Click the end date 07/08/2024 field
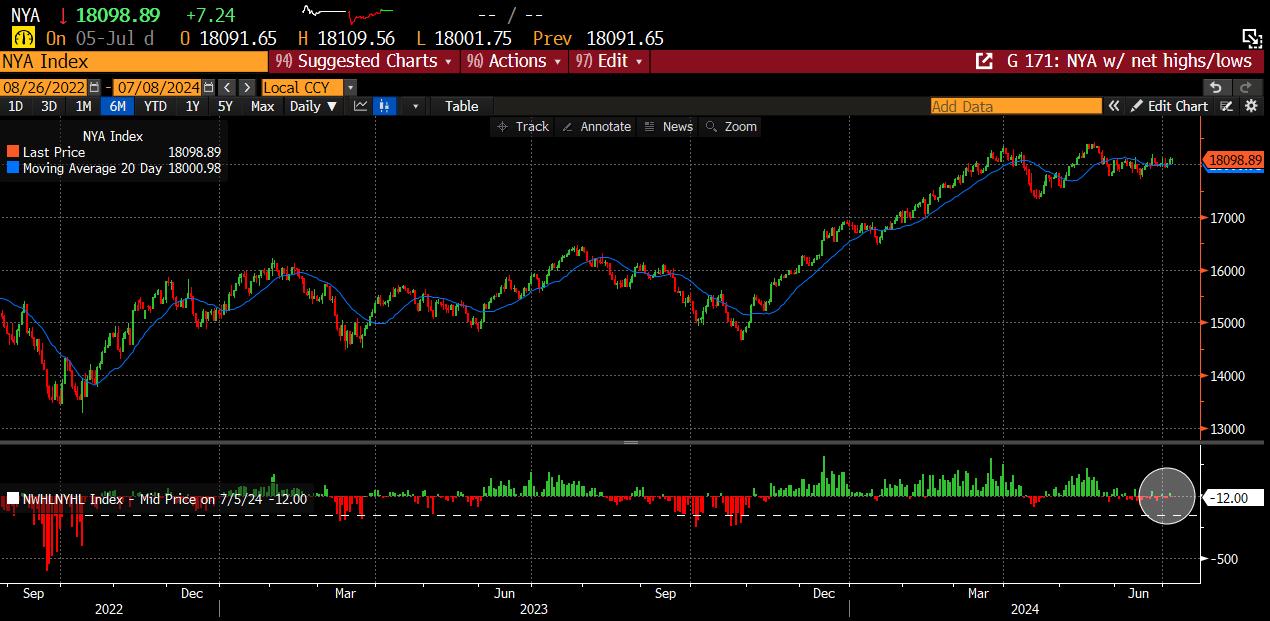1270x621 pixels. pyautogui.click(x=158, y=87)
